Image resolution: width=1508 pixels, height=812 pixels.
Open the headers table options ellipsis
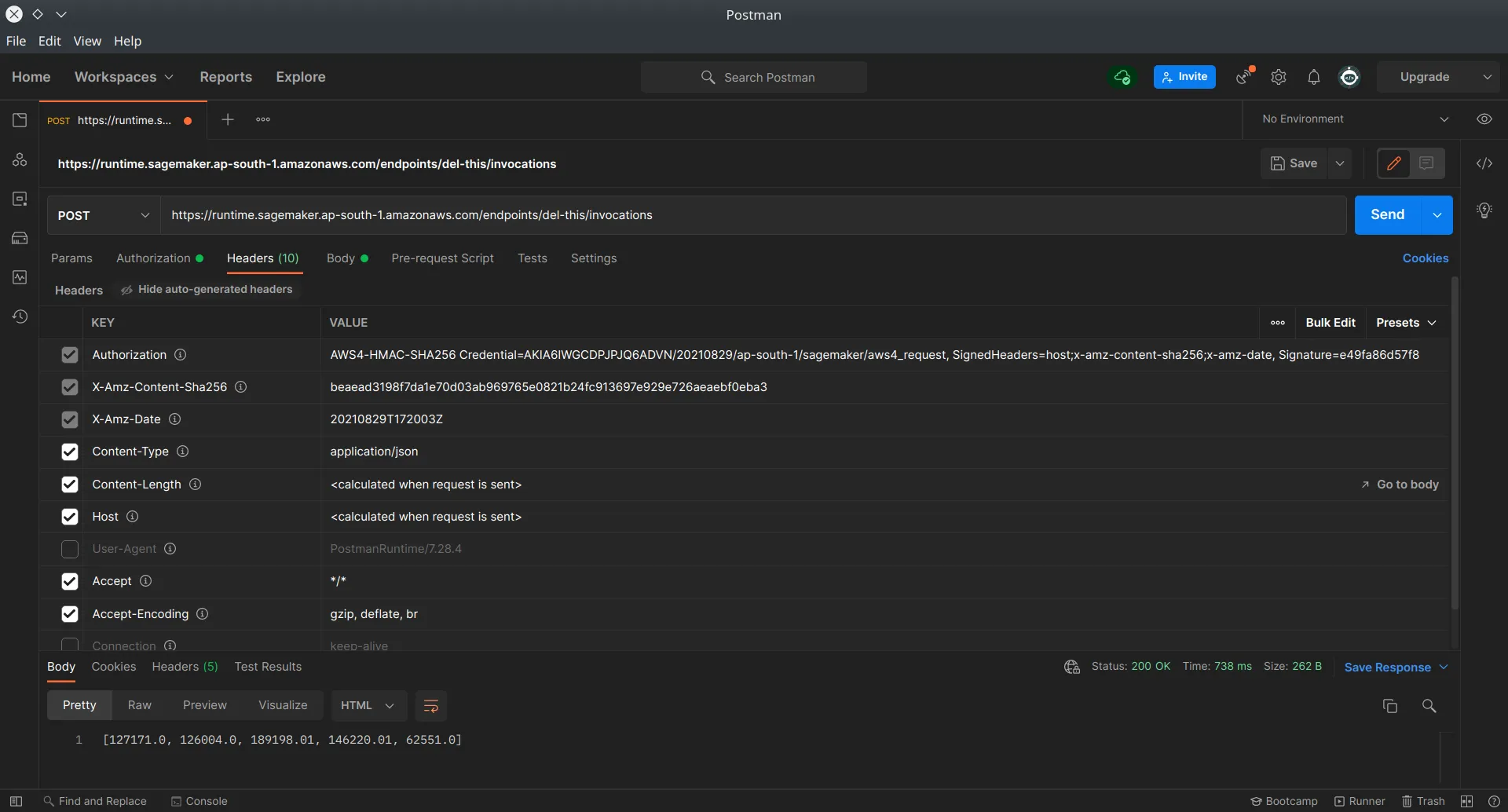pos(1278,323)
